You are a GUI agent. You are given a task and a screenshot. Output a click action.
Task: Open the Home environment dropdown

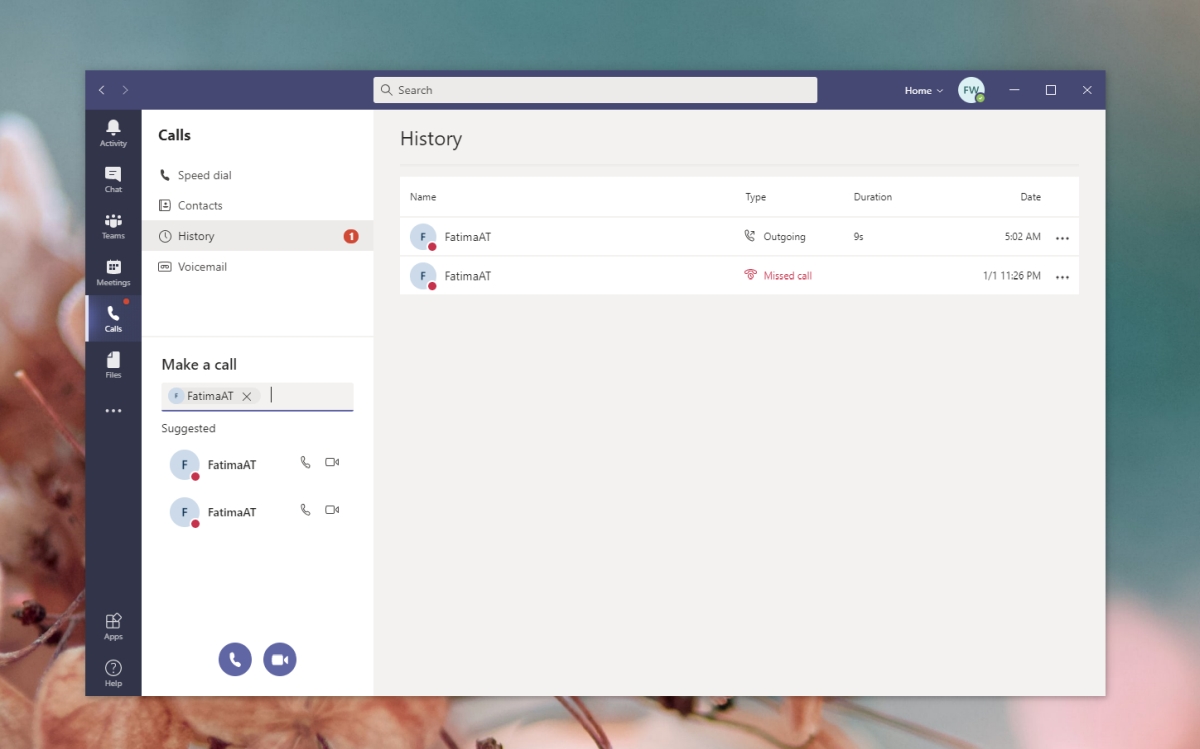(x=922, y=90)
